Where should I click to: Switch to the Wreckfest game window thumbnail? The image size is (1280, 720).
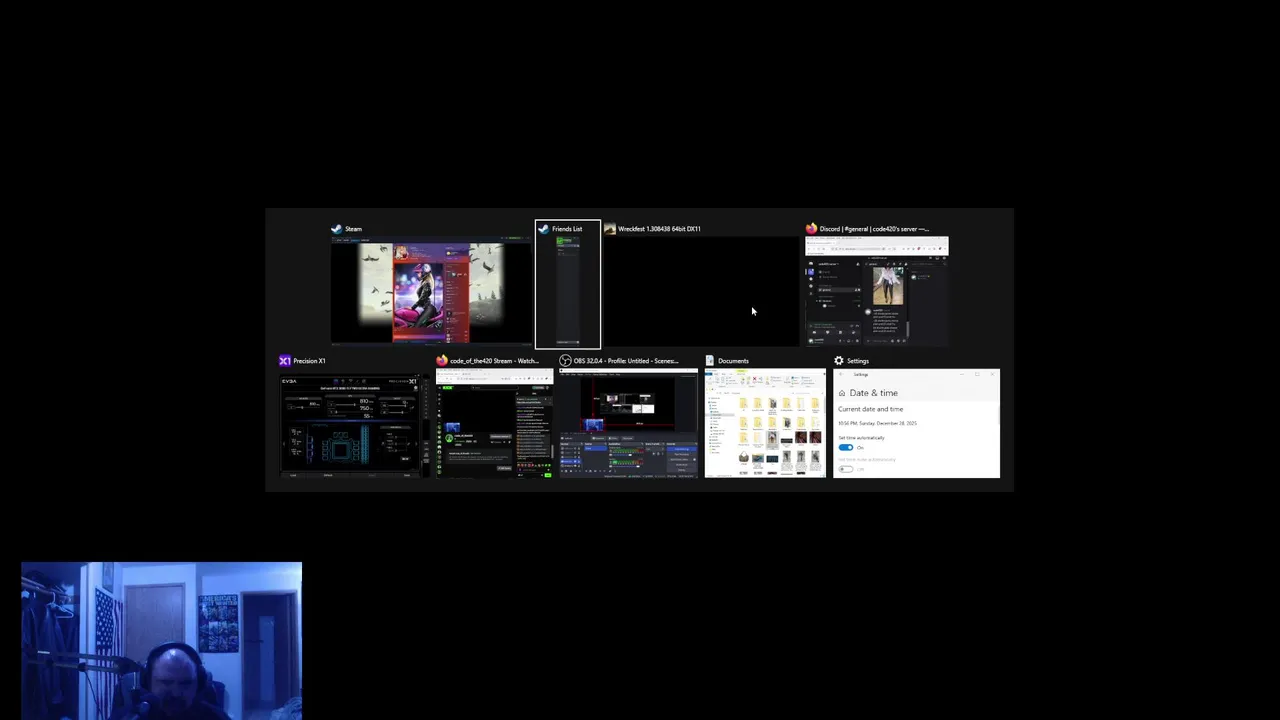pos(701,291)
